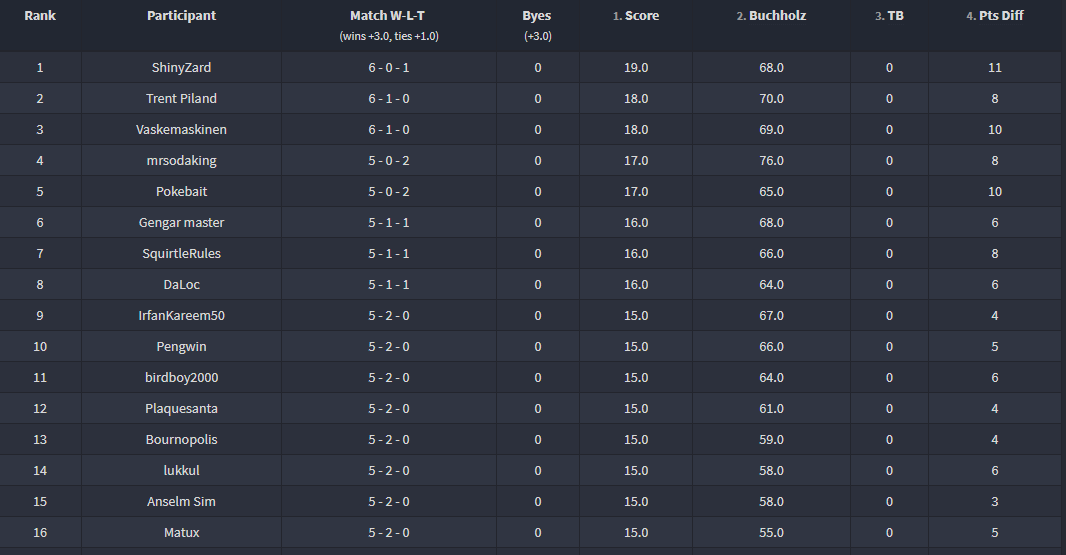Viewport: 1066px width, 555px height.
Task: Select participant Matux
Action: [x=182, y=533]
